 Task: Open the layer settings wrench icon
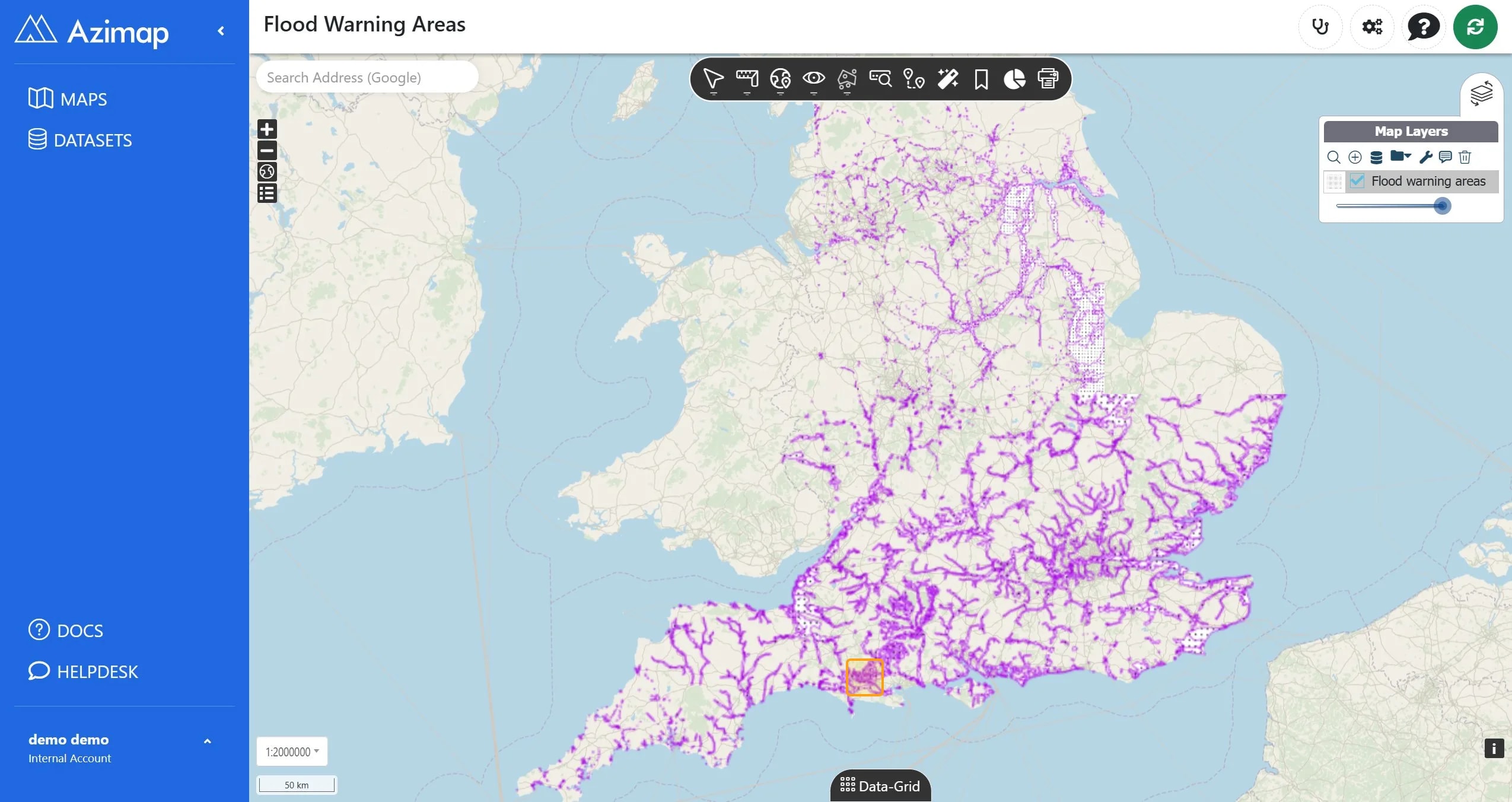click(1425, 157)
